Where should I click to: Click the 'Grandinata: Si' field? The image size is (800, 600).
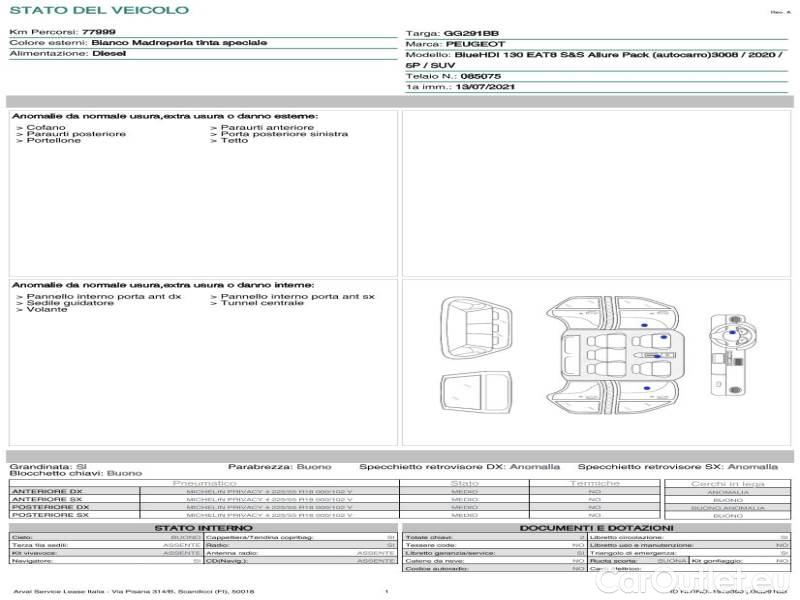(48, 466)
